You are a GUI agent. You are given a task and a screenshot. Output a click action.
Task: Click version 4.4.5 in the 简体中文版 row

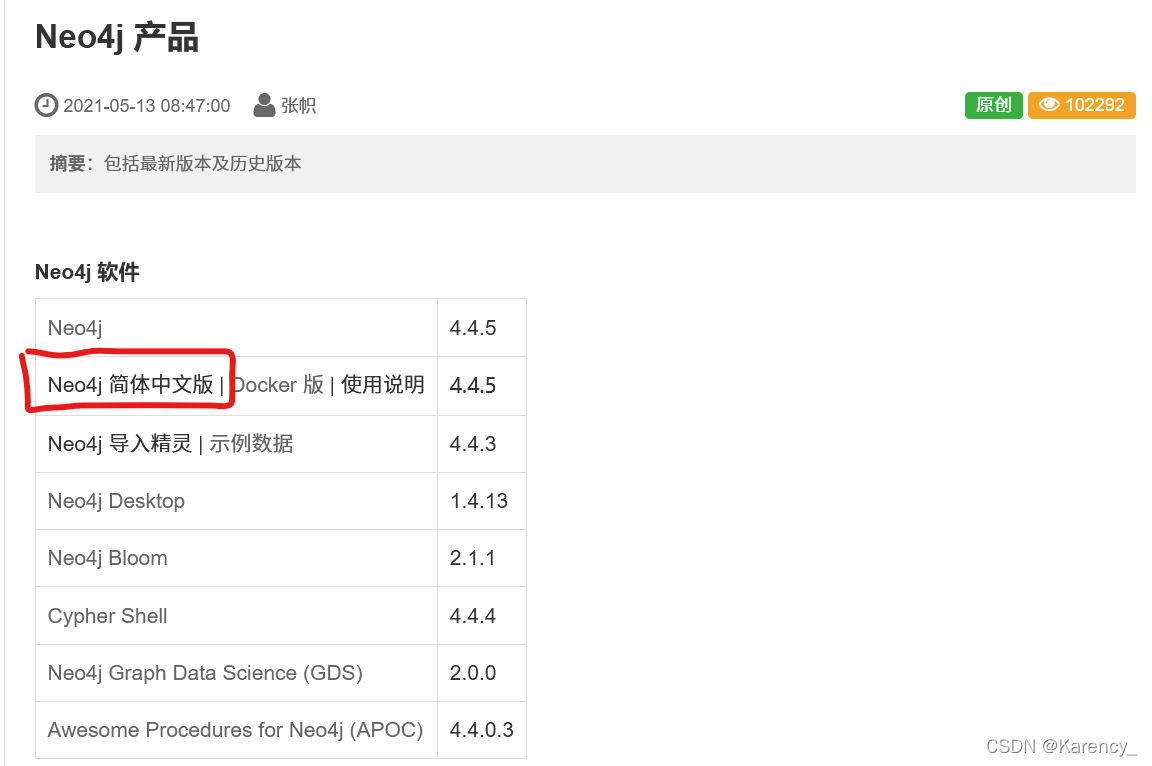(x=473, y=385)
